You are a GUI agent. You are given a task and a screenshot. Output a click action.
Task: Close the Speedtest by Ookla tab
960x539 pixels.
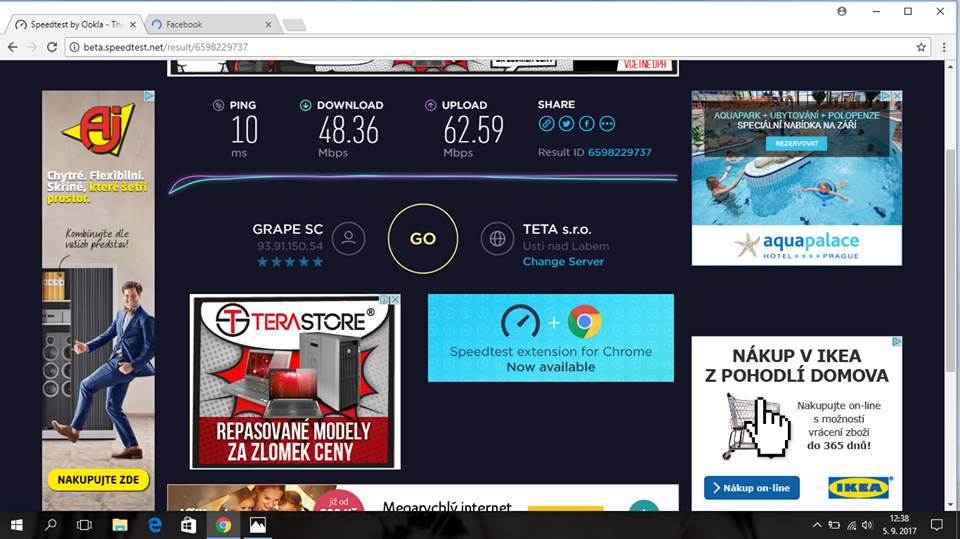133,24
